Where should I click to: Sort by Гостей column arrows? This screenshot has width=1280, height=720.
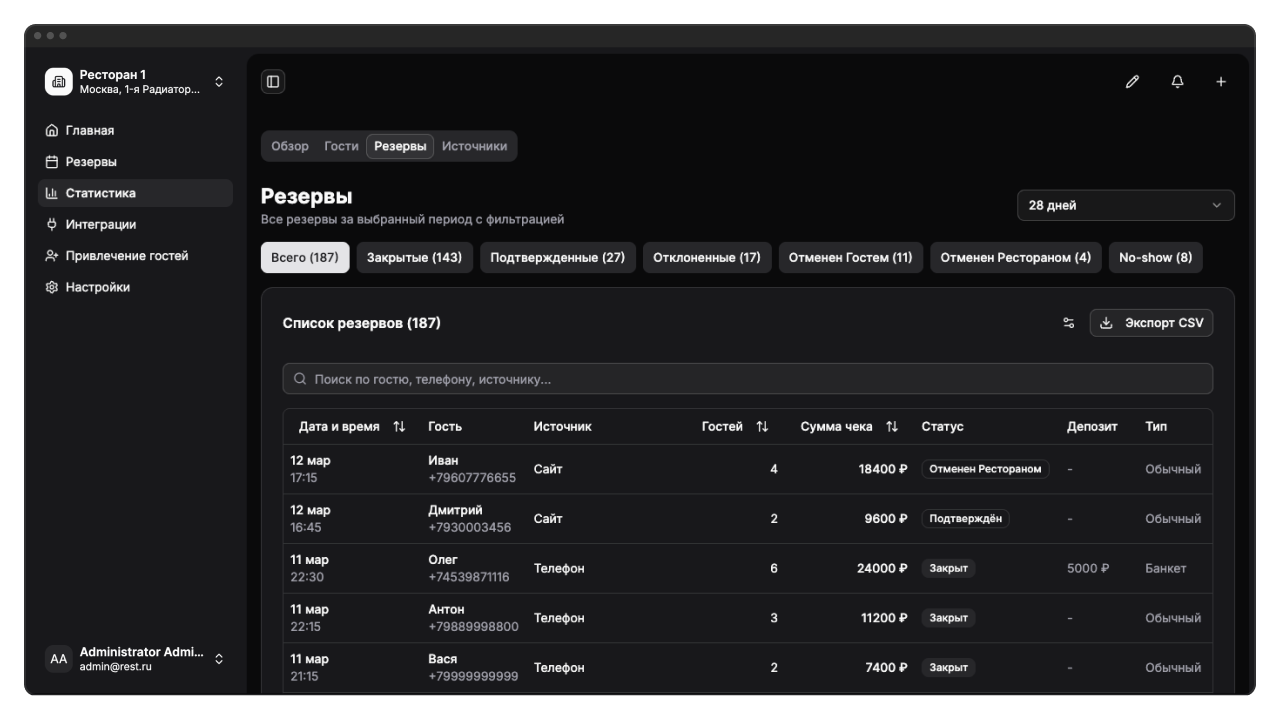pos(762,427)
